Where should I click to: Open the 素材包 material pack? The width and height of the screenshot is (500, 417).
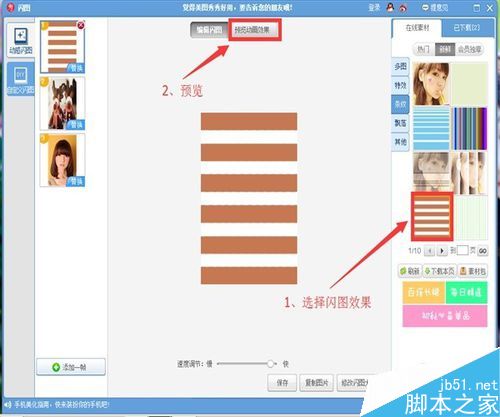(473, 271)
